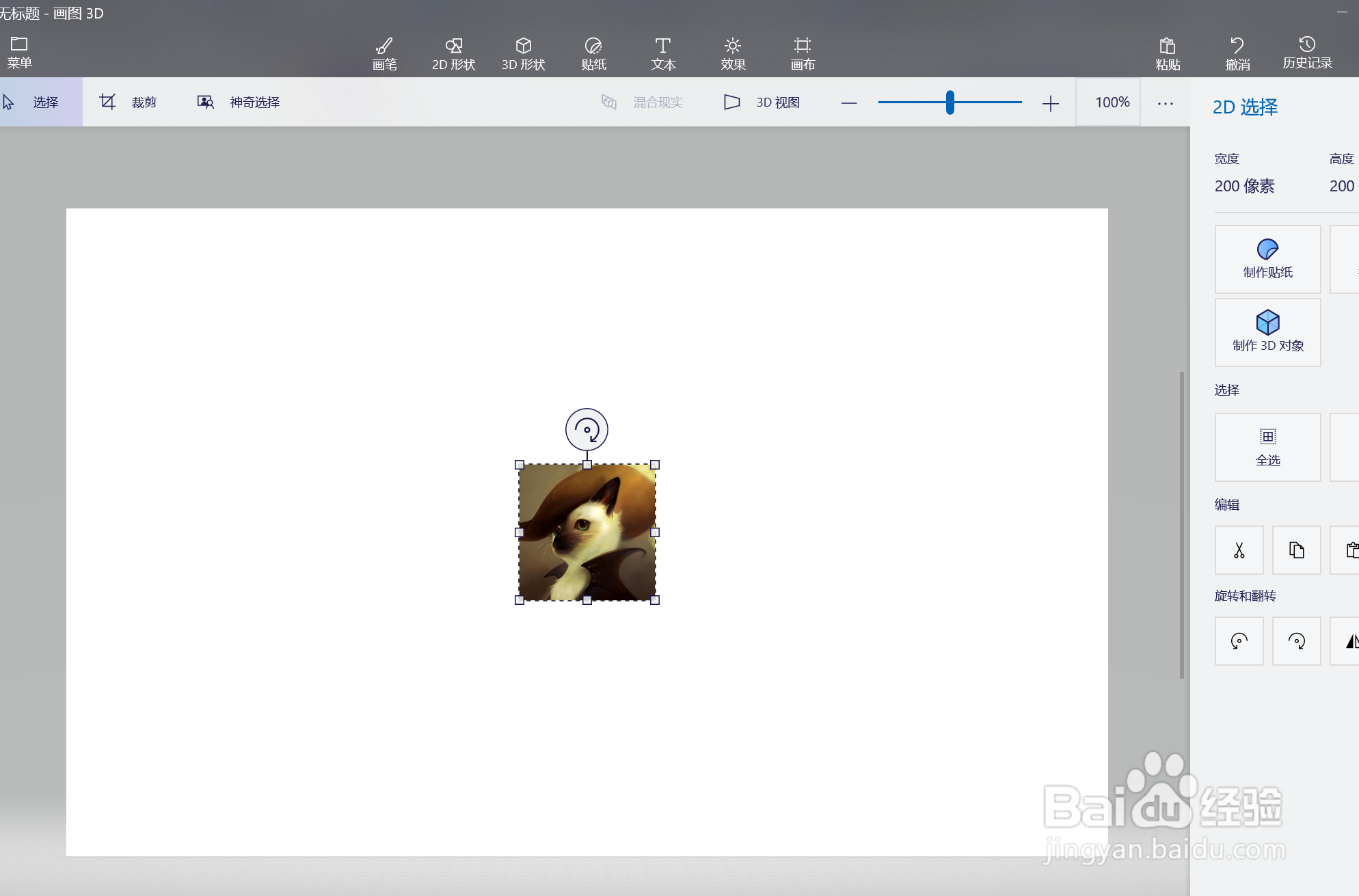Open the more options ellipsis menu
1359x896 pixels.
point(1165,103)
